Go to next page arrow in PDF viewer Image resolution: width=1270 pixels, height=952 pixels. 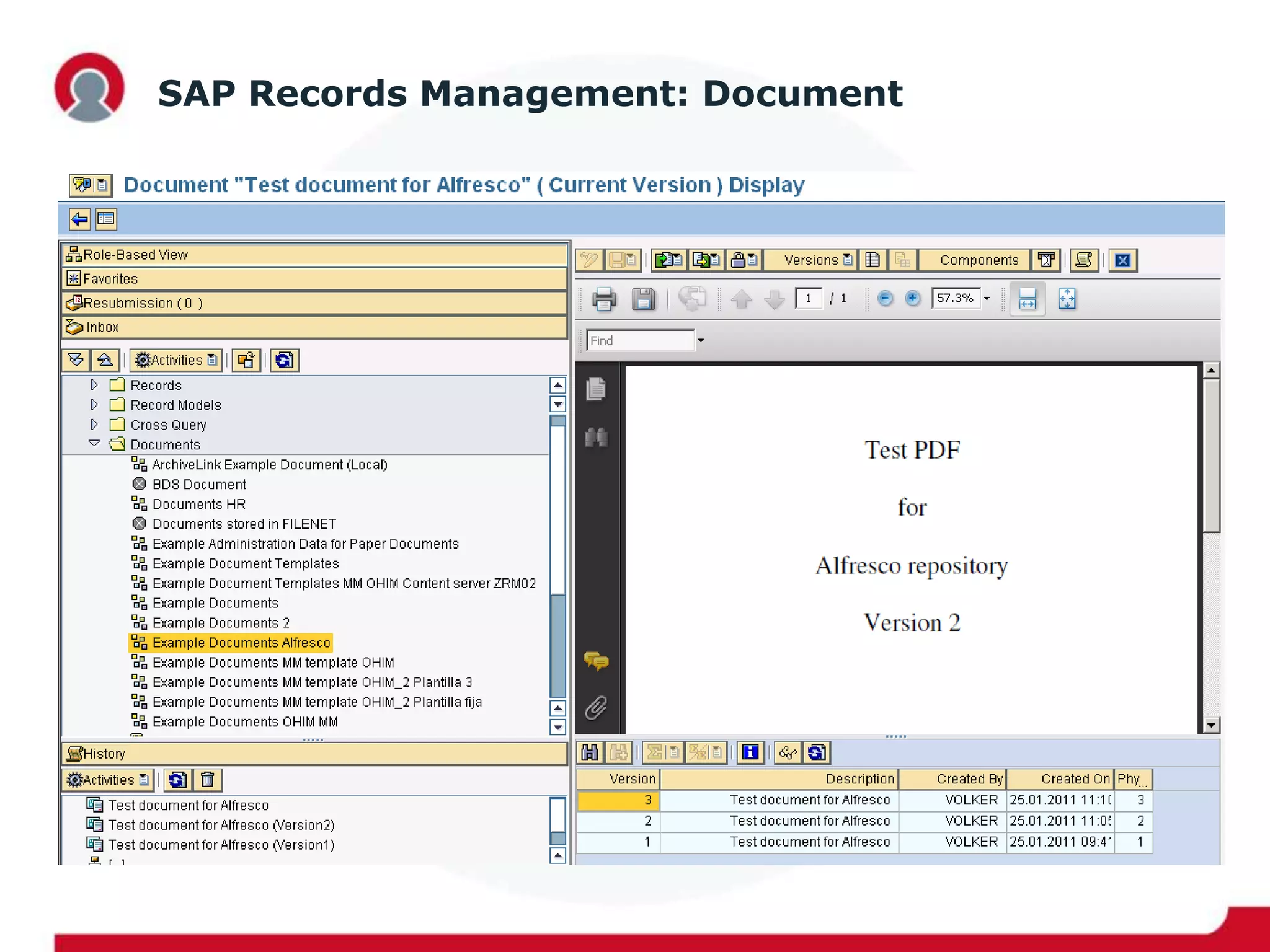tap(774, 300)
